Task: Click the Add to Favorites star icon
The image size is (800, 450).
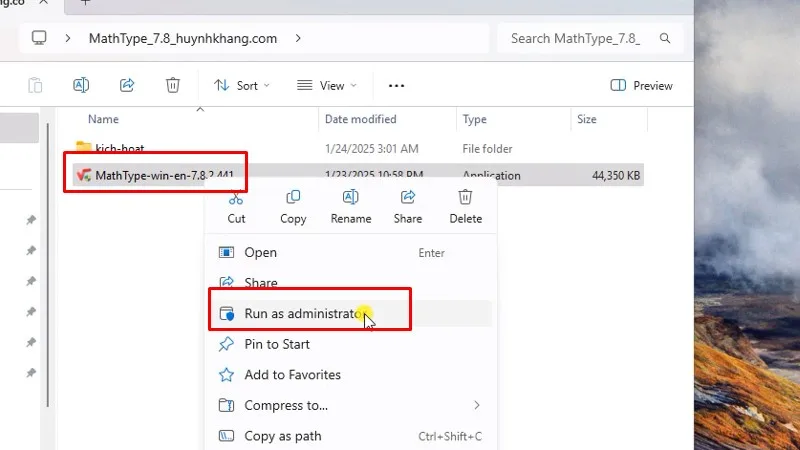Action: point(226,374)
